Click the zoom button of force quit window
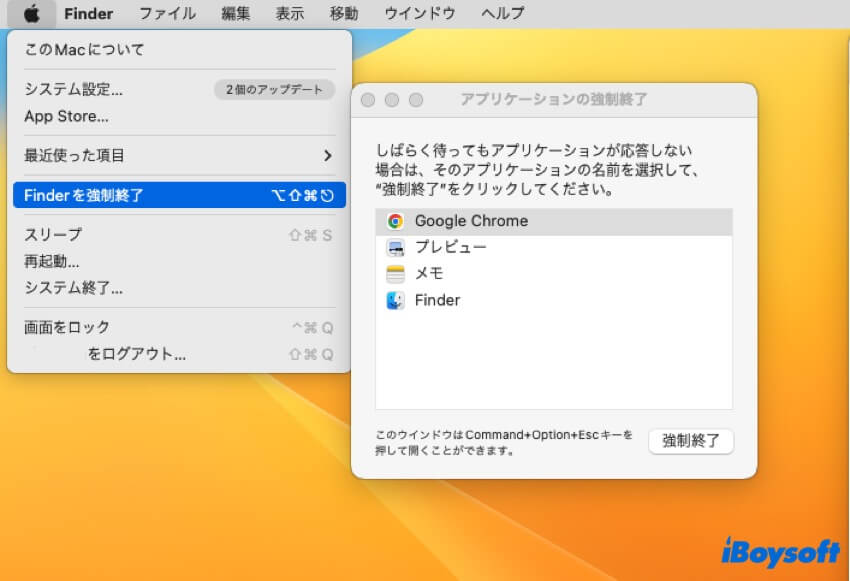 416,100
